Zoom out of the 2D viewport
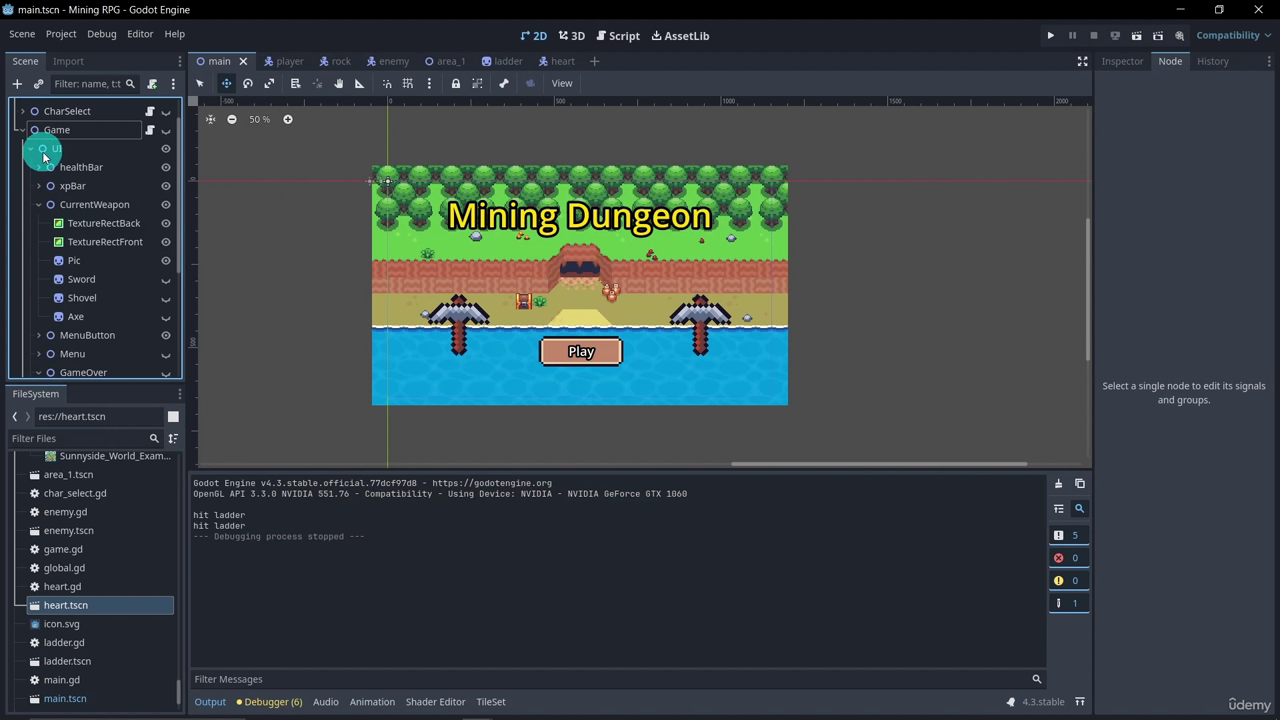The image size is (1280, 720). coord(232,119)
